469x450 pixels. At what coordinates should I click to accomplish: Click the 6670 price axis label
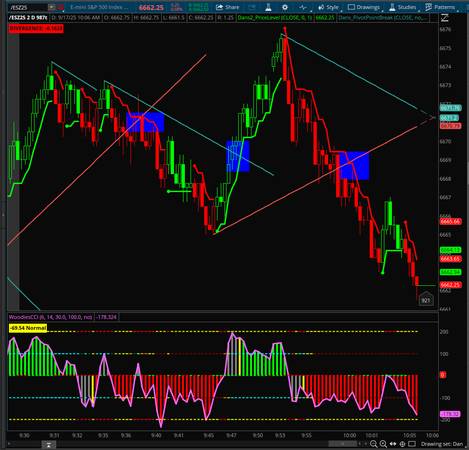445,141
